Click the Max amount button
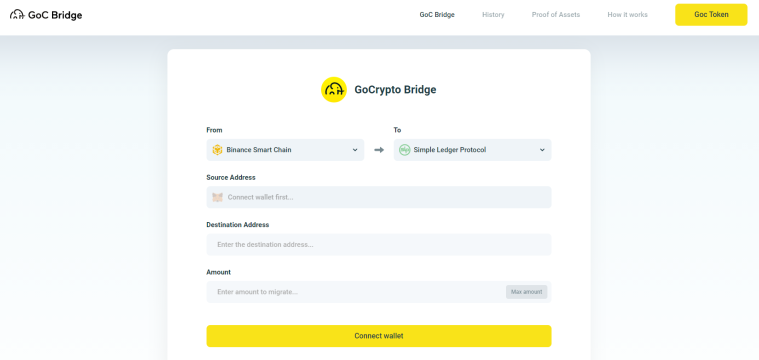Image resolution: width=759 pixels, height=360 pixels. [x=527, y=292]
